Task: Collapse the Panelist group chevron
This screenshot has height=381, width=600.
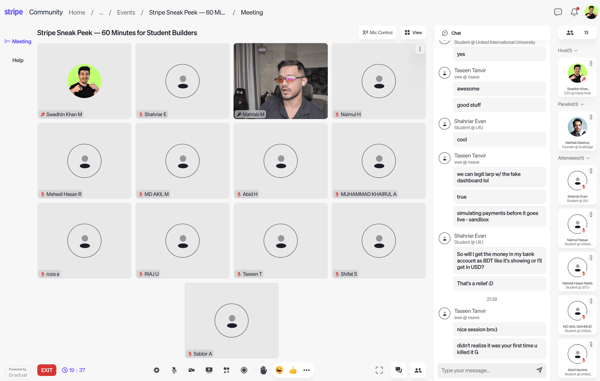Action: point(582,104)
